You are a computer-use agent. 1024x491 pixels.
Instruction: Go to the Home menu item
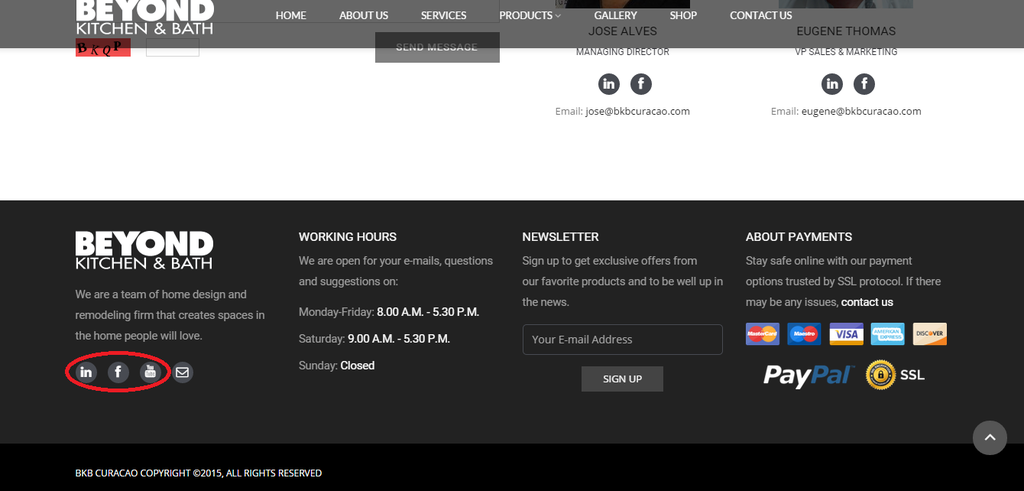tap(291, 15)
